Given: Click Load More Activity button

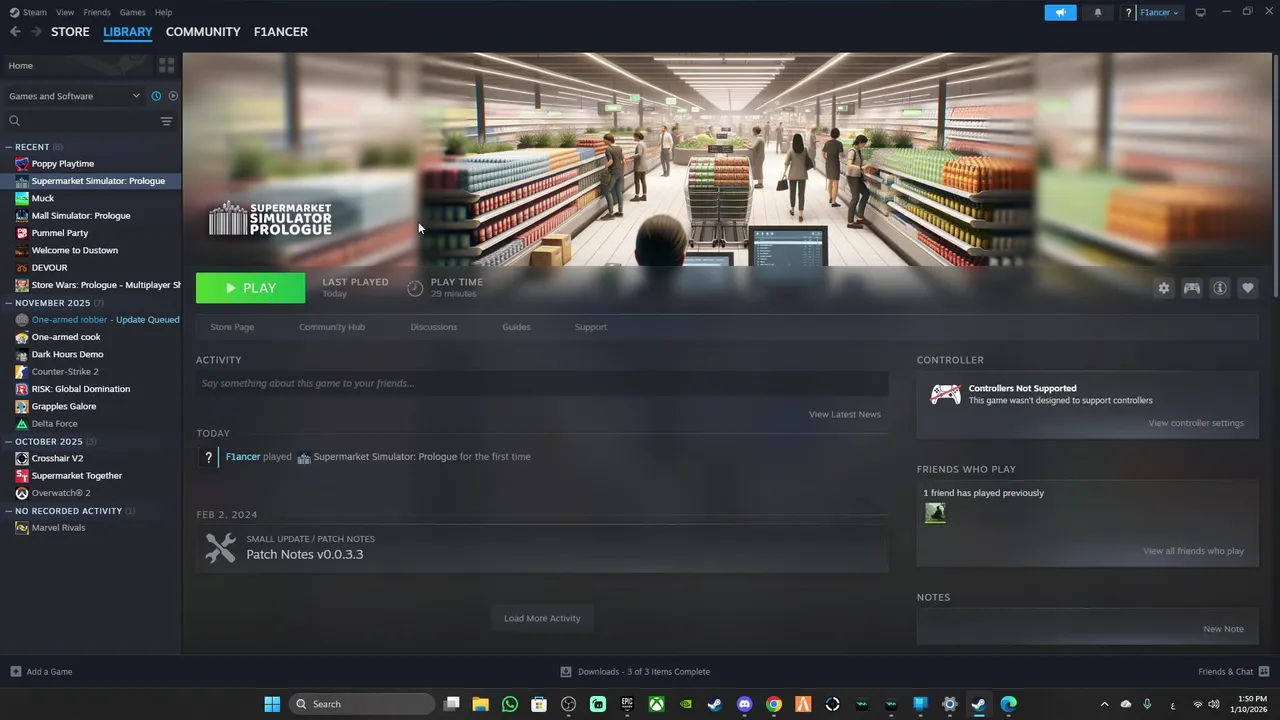Looking at the screenshot, I should 542,618.
